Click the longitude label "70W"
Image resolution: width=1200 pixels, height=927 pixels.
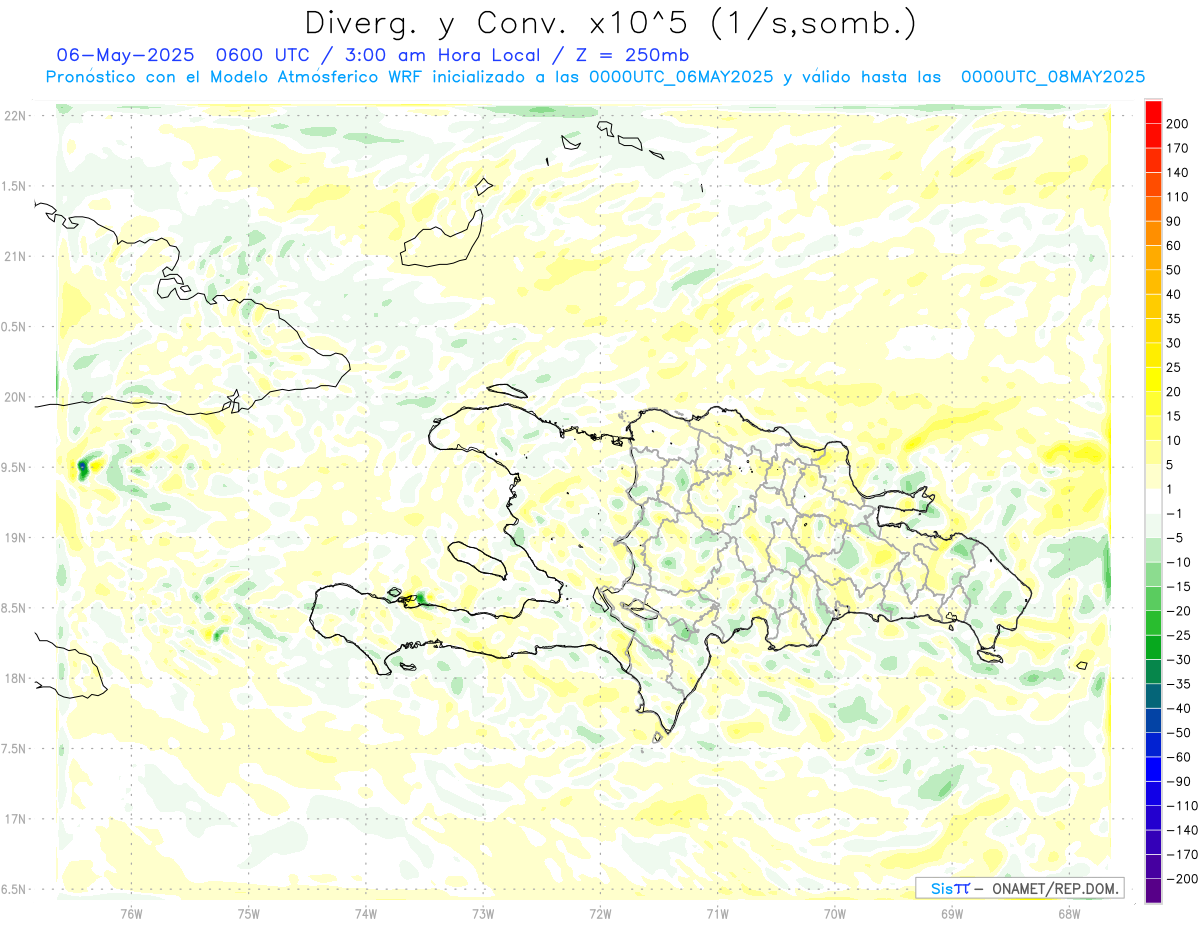(835, 913)
